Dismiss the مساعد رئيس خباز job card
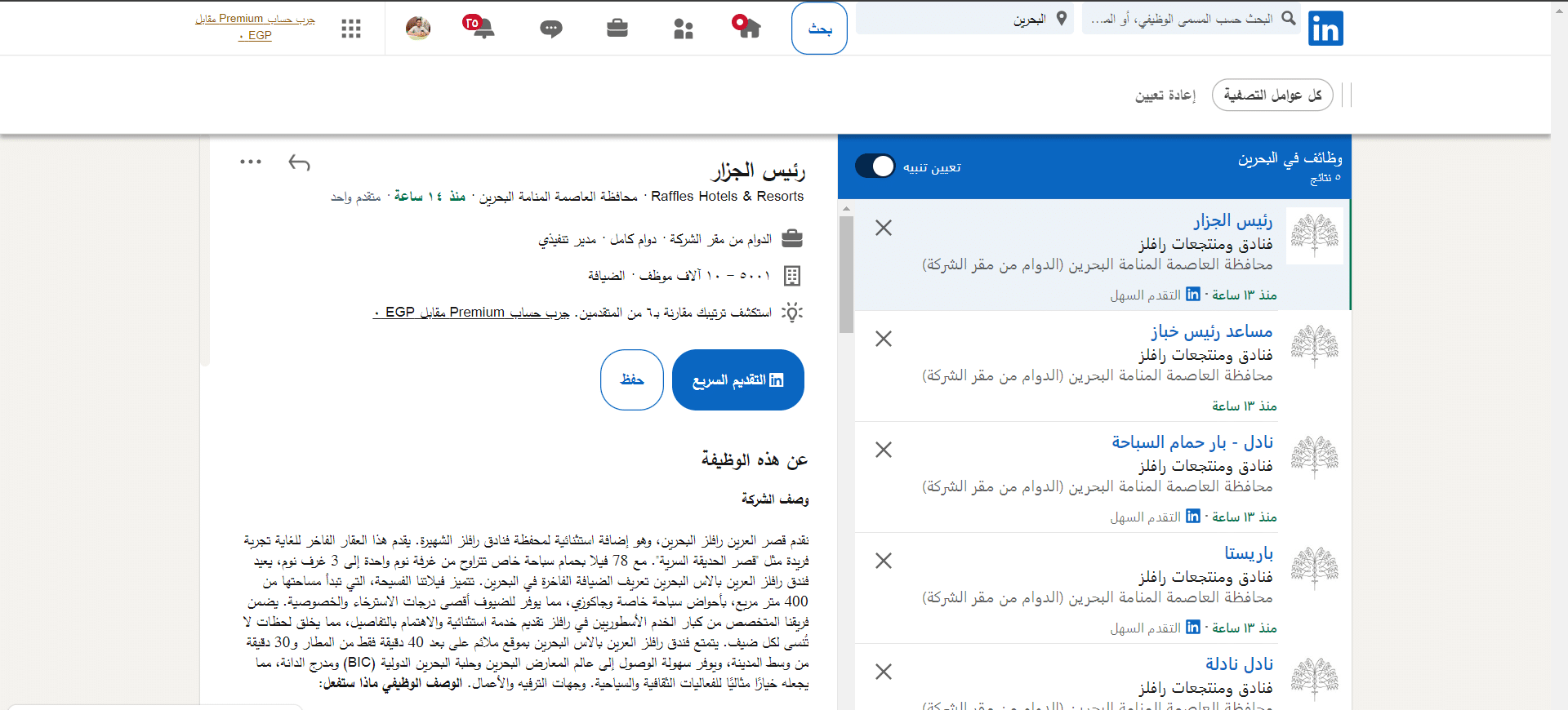Viewport: 1568px width, 710px height. [884, 339]
